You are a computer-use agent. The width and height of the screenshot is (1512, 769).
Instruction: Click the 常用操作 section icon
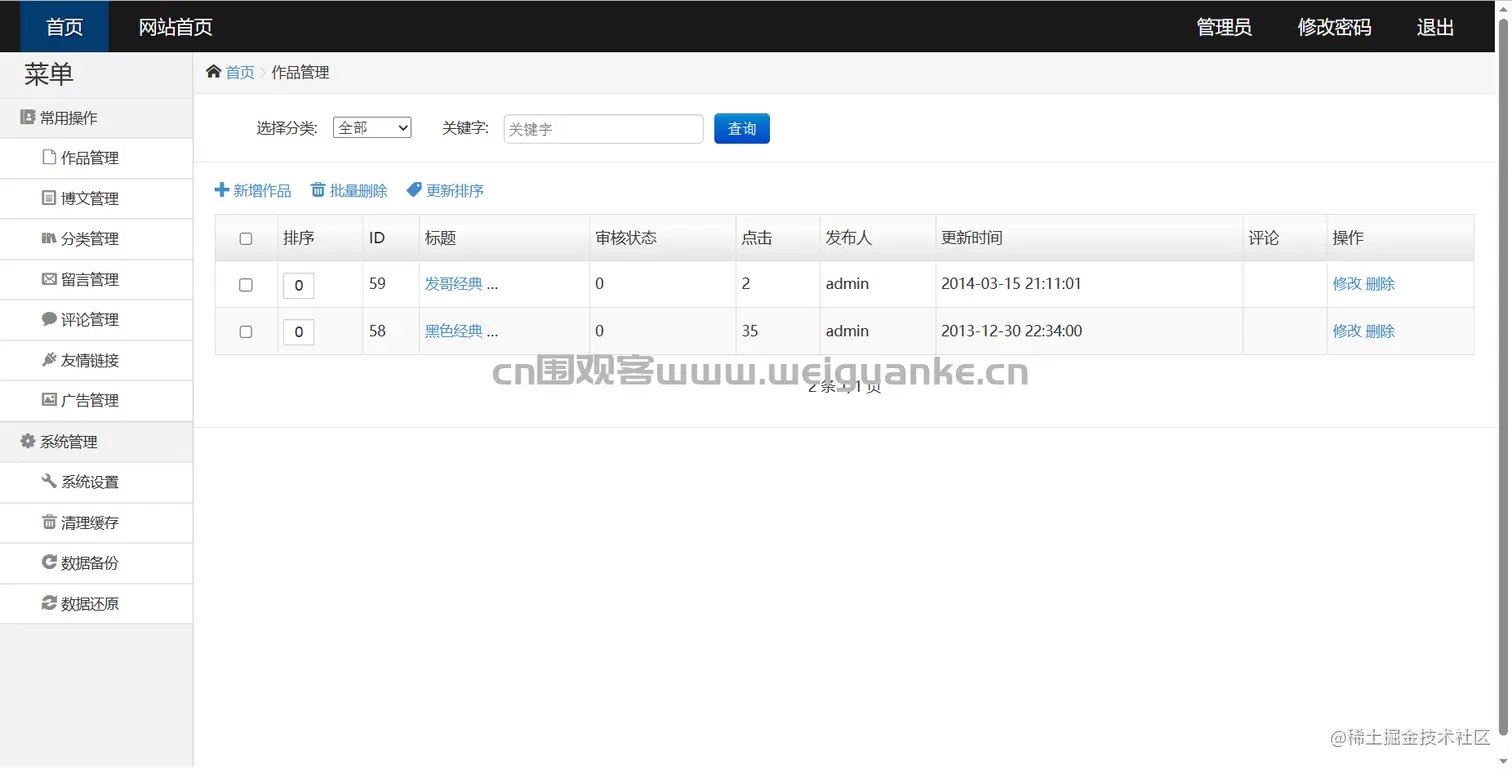point(28,117)
